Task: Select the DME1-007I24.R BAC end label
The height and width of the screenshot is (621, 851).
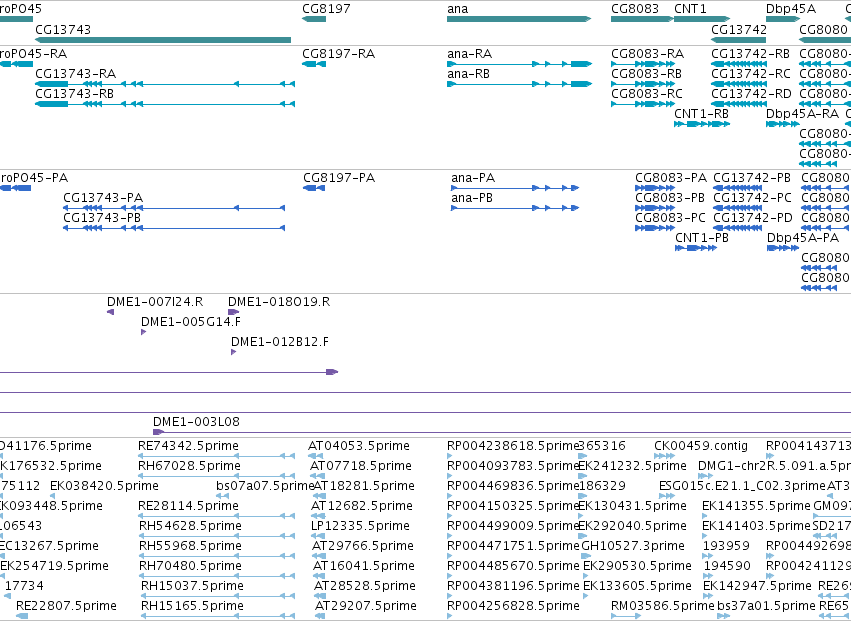Action: (x=155, y=302)
